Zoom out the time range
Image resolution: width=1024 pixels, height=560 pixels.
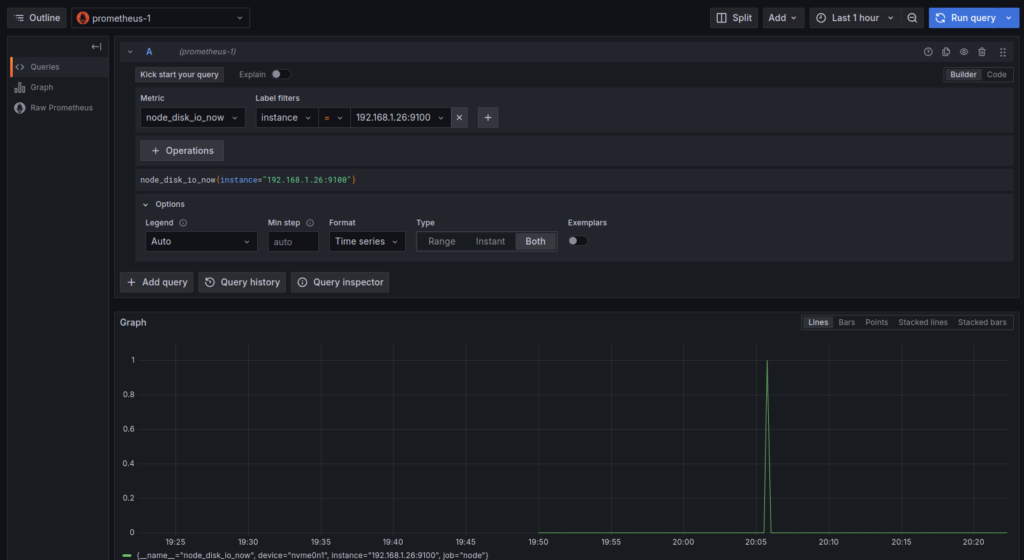[912, 18]
